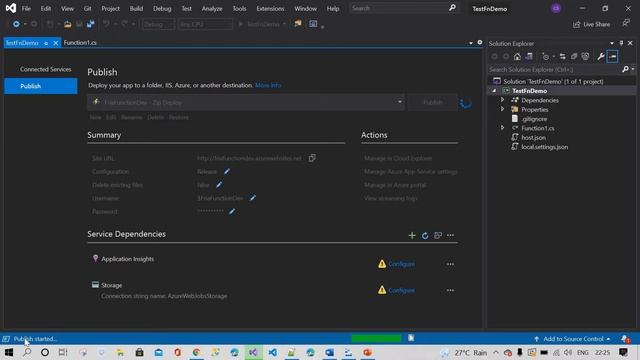Toggle Preview Selected Items in Solution Explorer
Image resolution: width=640 pixels, height=360 pixels.
pos(612,56)
